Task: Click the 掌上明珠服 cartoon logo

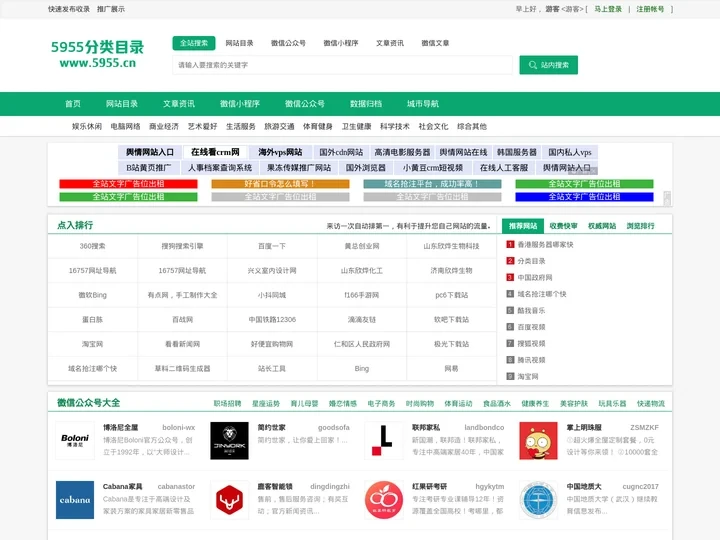Action: click(x=538, y=441)
